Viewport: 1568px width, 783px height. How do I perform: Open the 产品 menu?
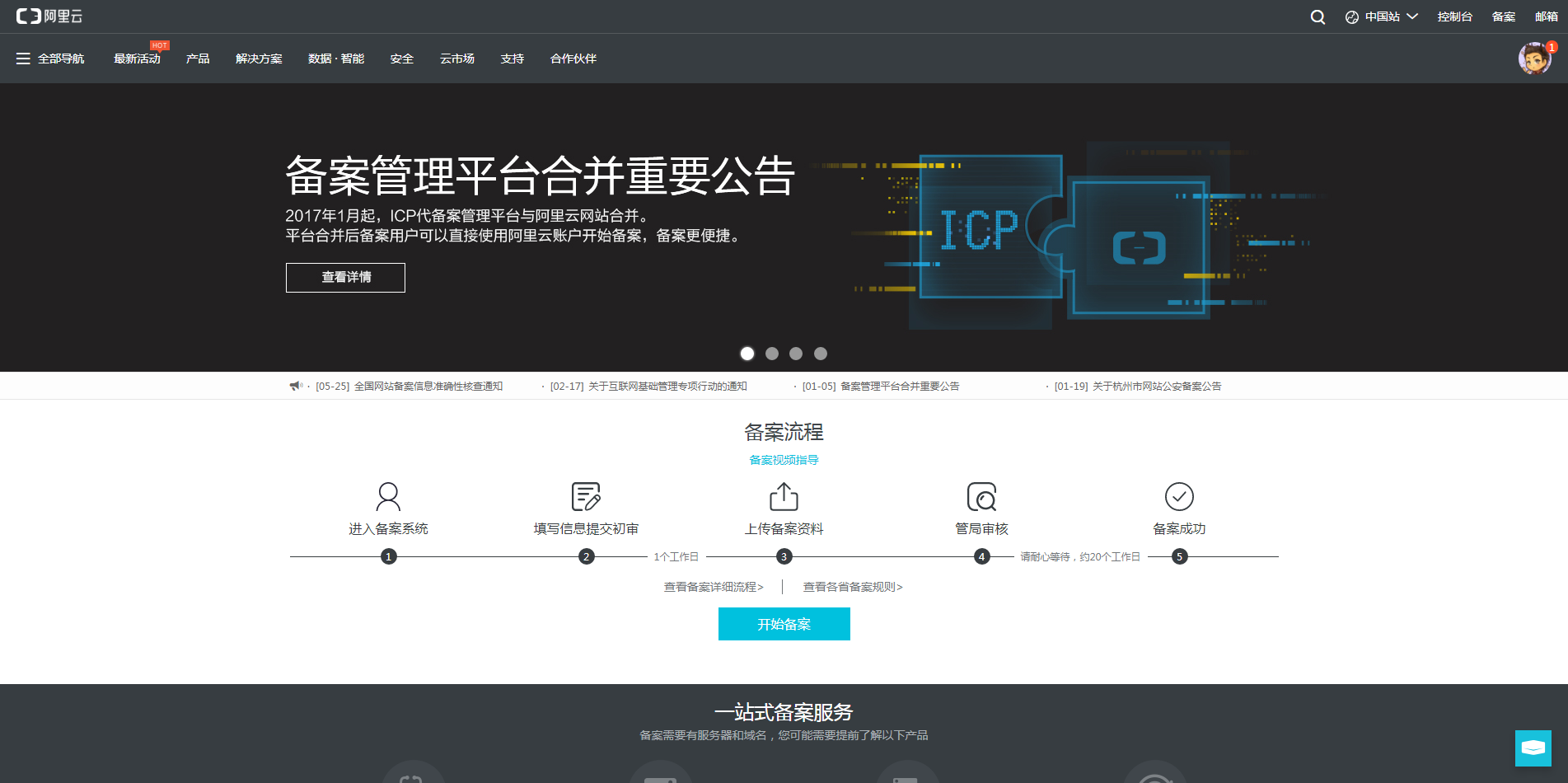coord(198,59)
